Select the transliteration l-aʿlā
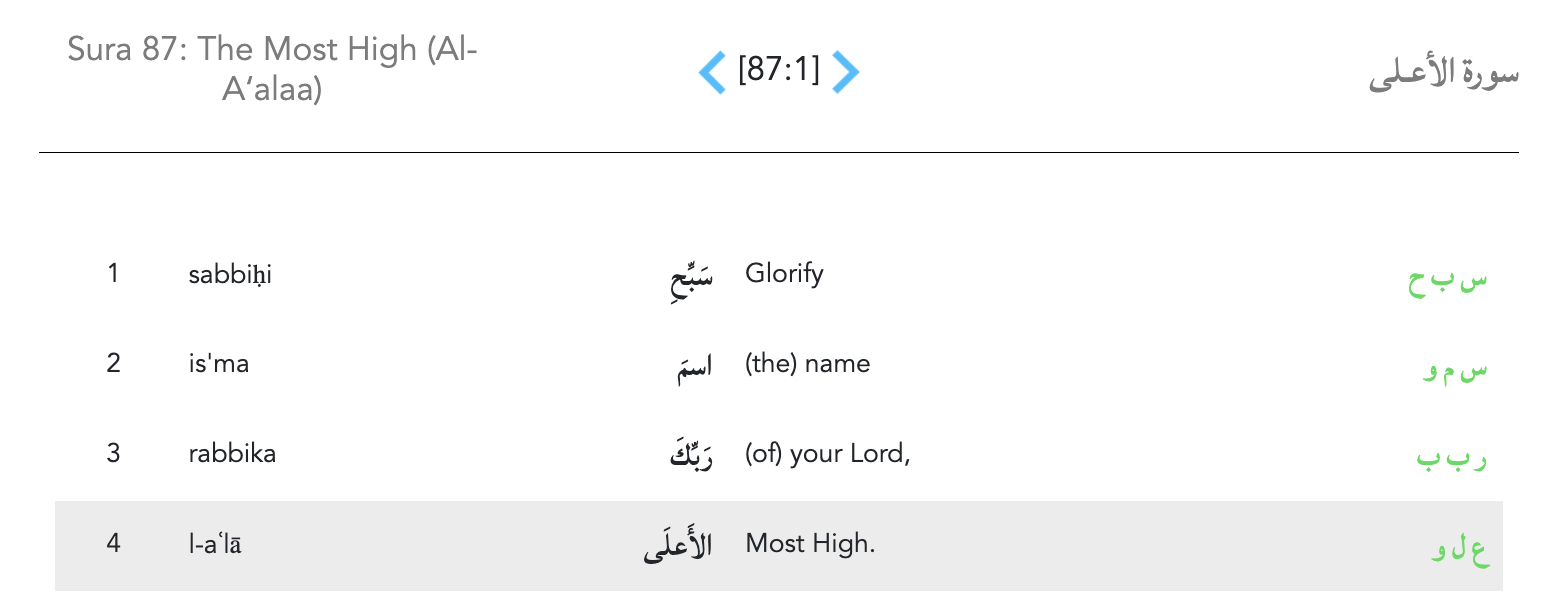Screen dimensions: 1550x608 (215, 545)
